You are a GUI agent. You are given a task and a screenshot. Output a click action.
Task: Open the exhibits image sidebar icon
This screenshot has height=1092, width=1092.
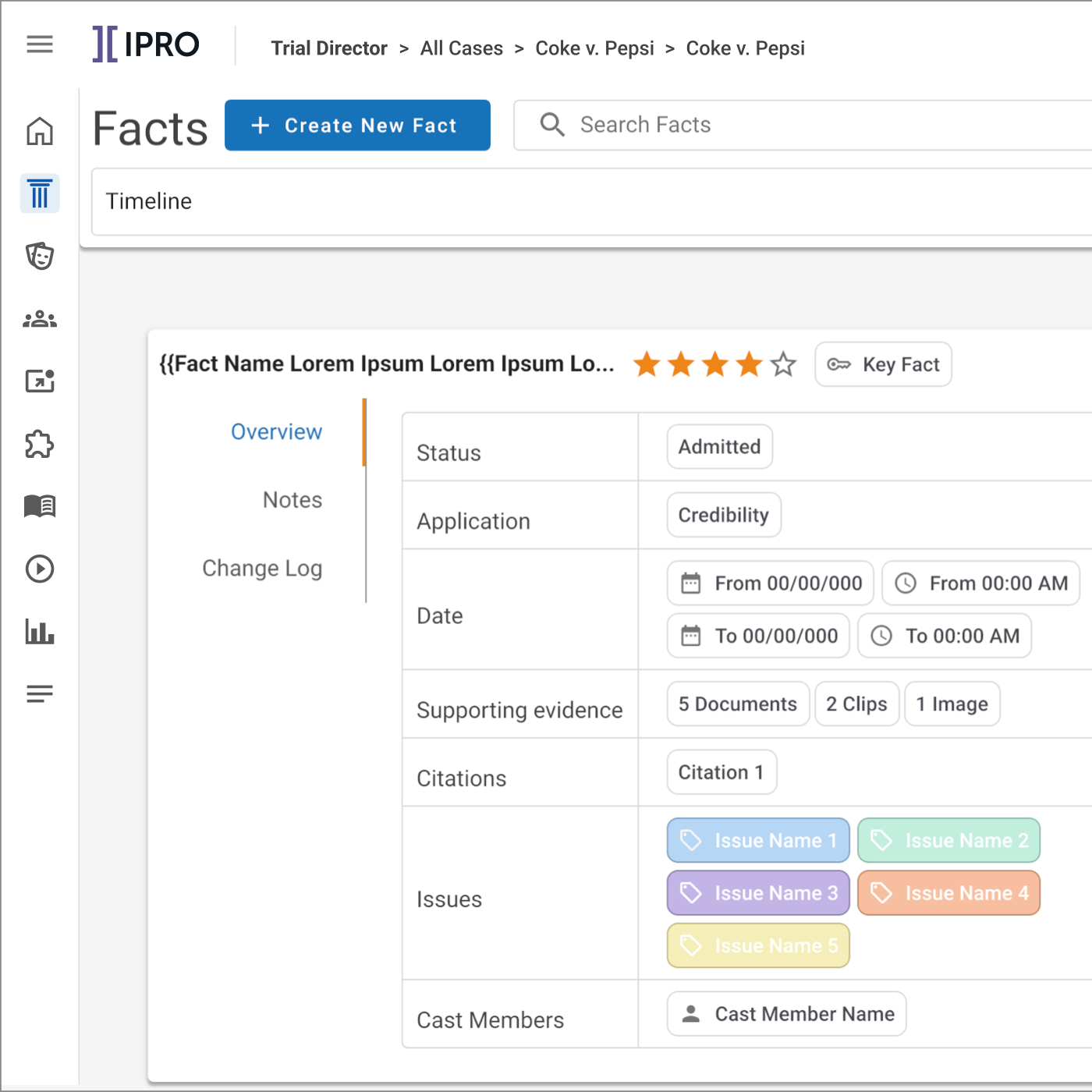(x=40, y=381)
